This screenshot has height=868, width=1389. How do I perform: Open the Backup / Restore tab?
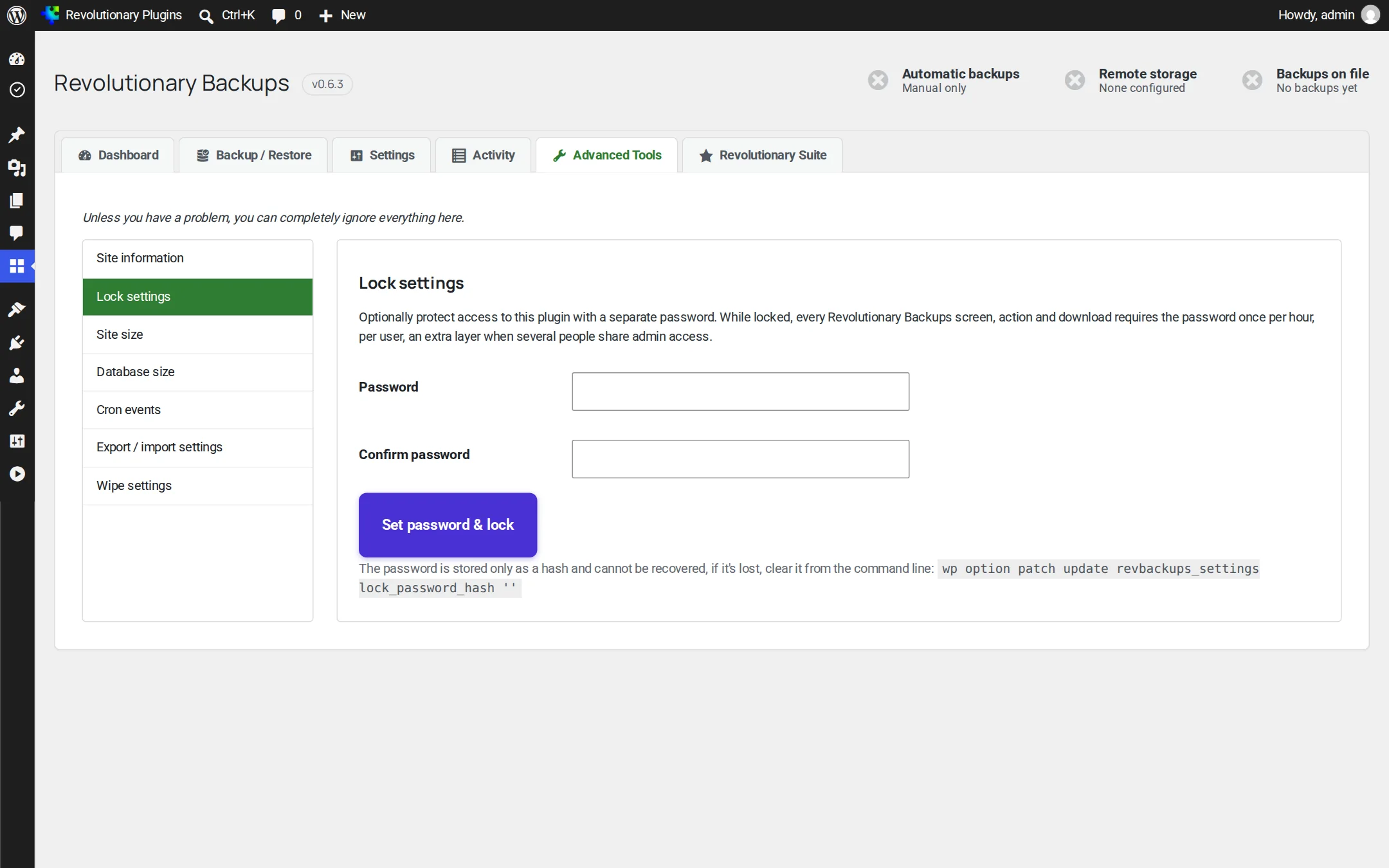tap(253, 155)
